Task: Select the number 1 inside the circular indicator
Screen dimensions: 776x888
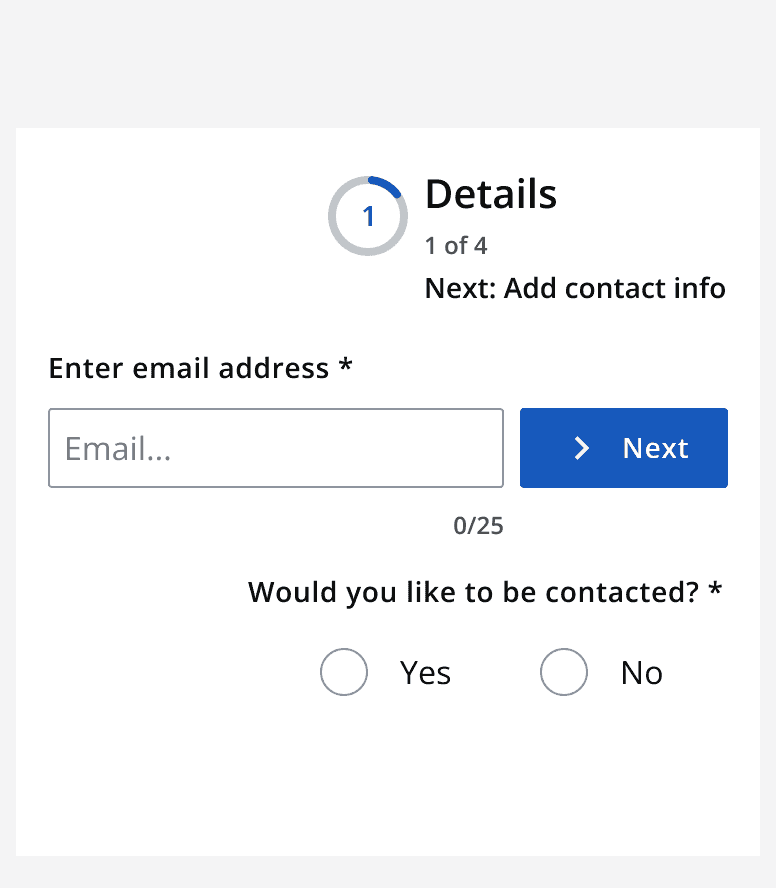Action: 368,216
